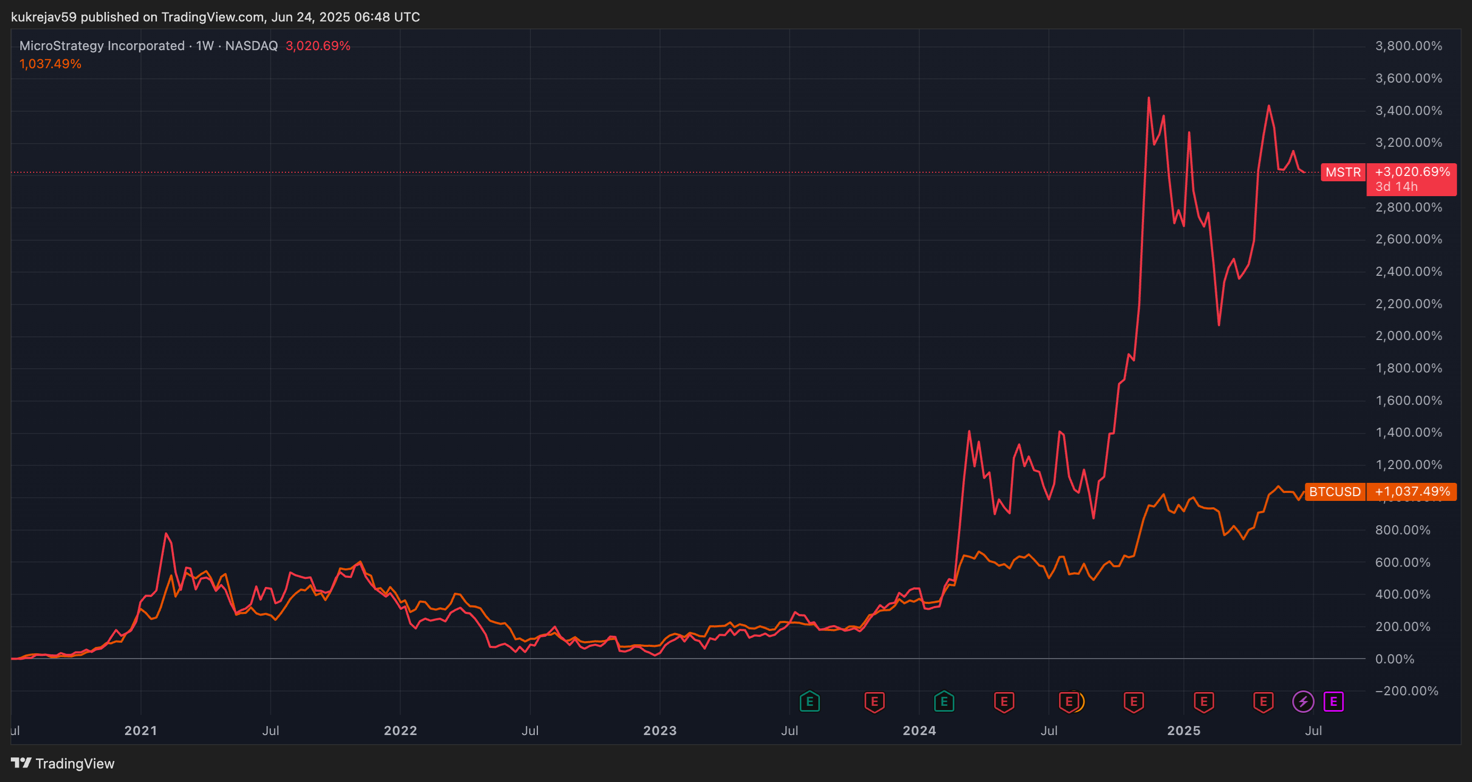This screenshot has height=782, width=1472.
Task: Click the 2,800.00% axis label
Action: (x=1409, y=207)
